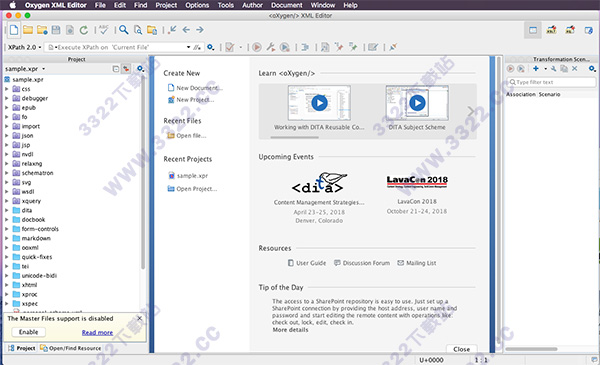600x365 pixels.
Task: Open XPath settings gear icon
Action: (x=210, y=47)
